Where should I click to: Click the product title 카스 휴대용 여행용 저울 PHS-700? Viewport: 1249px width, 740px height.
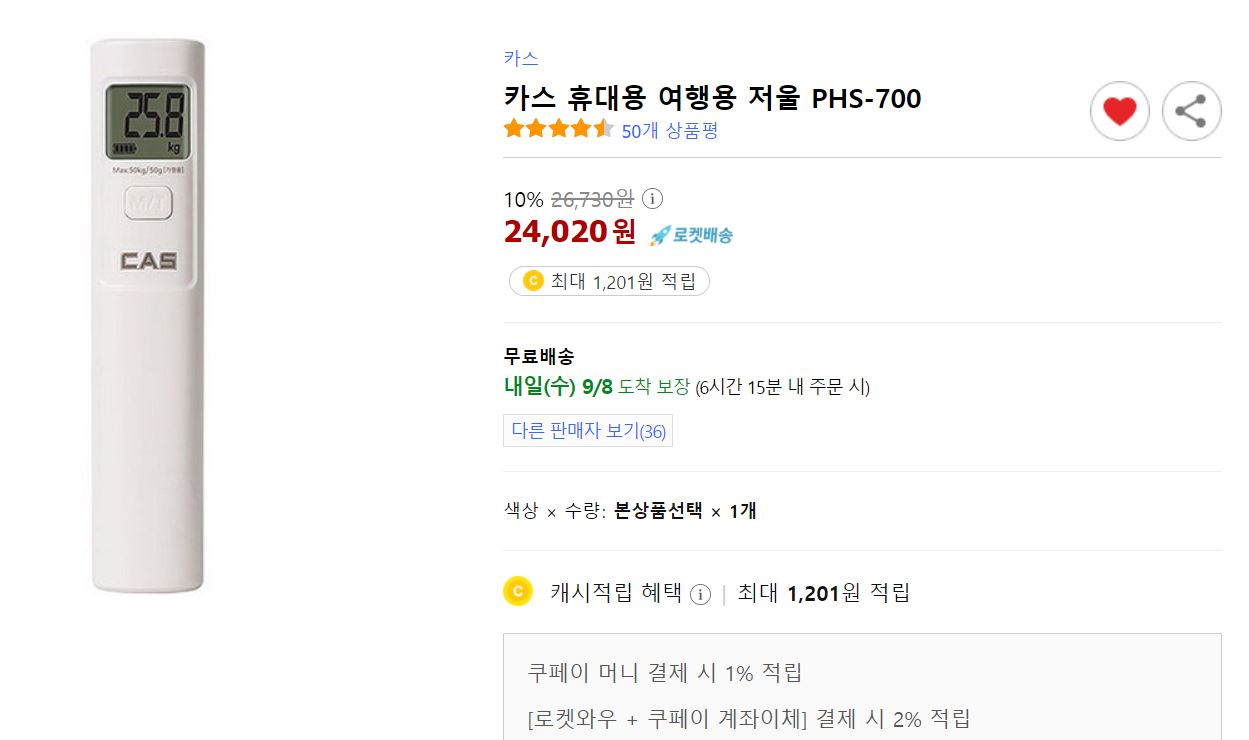click(x=712, y=98)
